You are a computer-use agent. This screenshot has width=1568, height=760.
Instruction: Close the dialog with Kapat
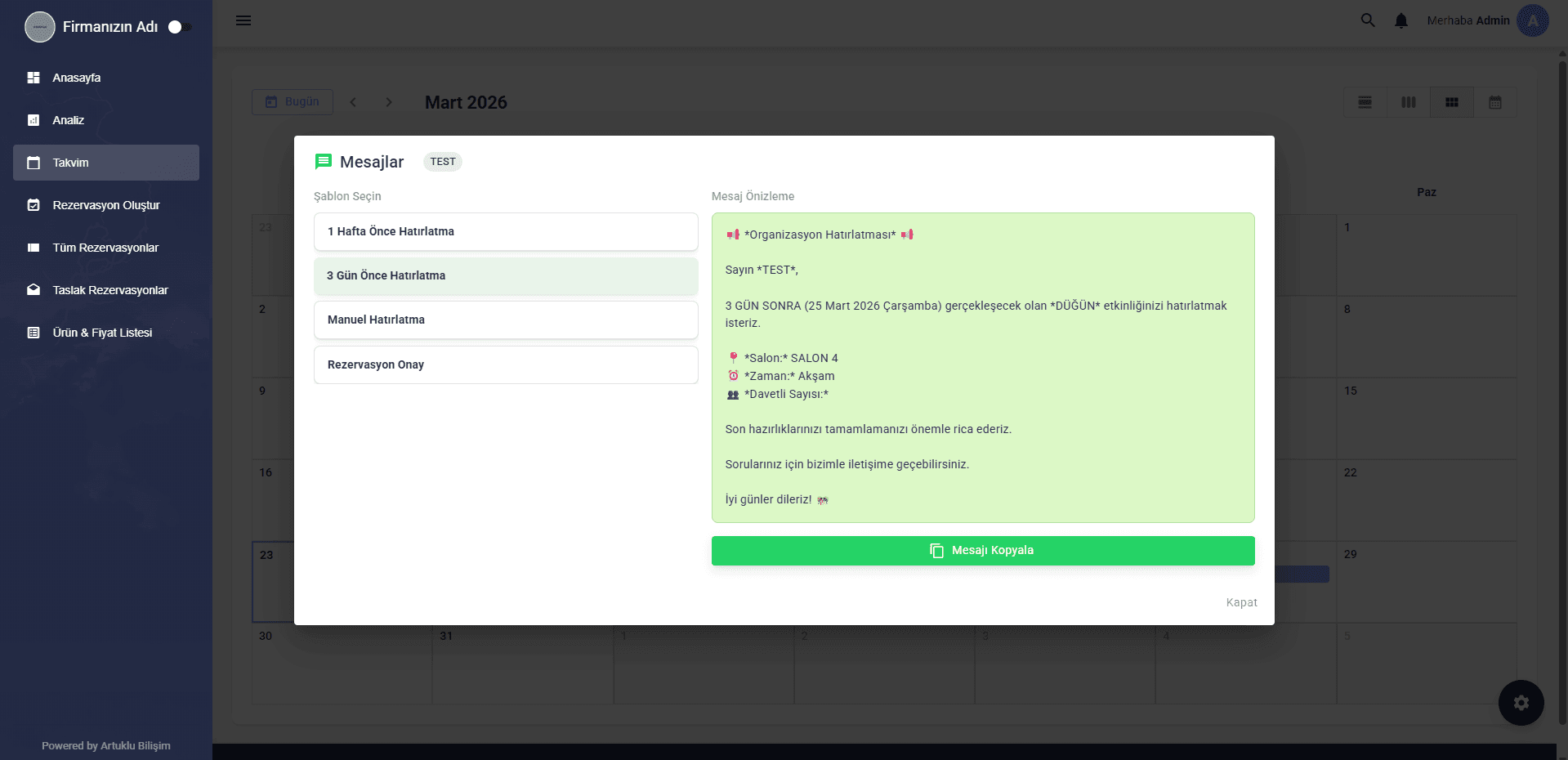click(x=1241, y=602)
